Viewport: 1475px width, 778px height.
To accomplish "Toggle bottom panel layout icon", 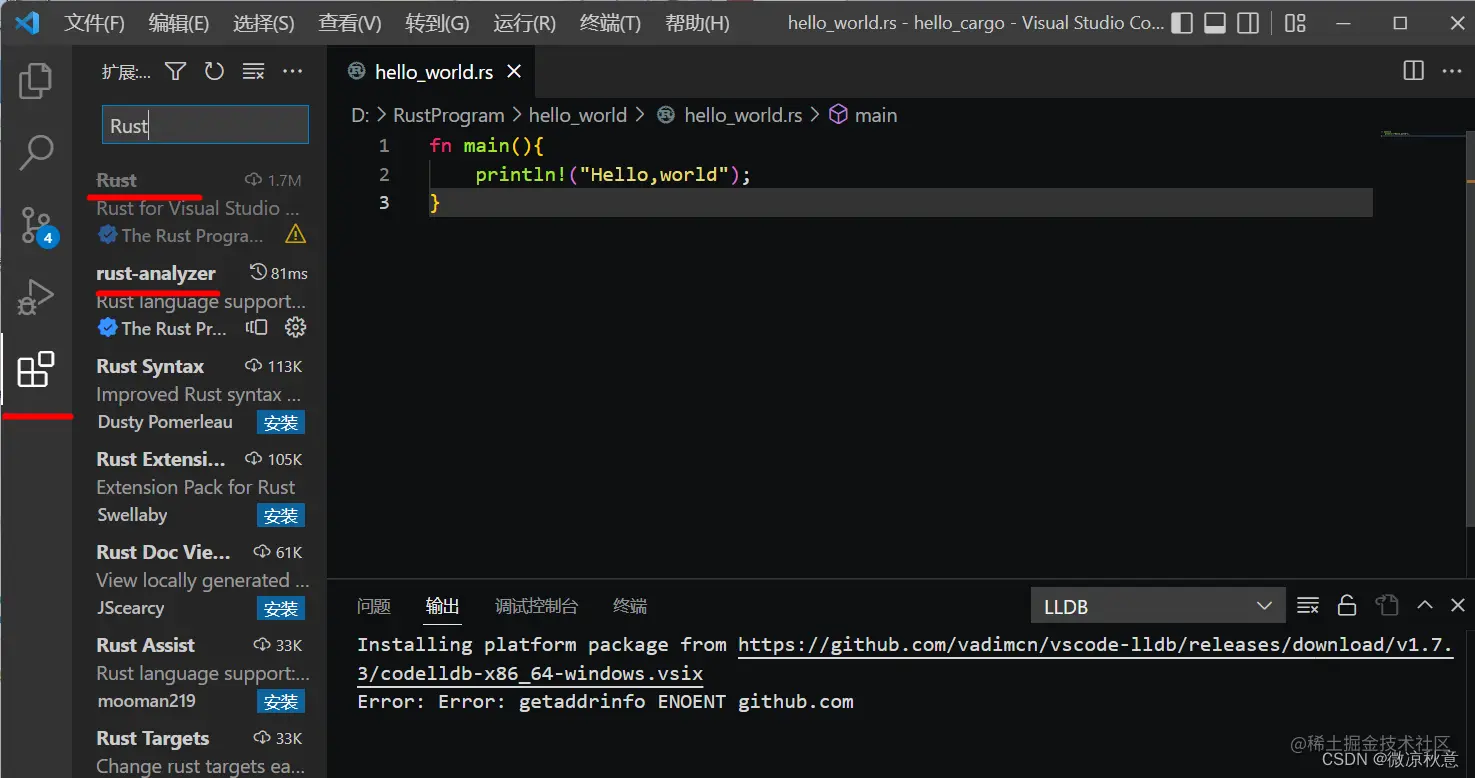I will (1215, 23).
